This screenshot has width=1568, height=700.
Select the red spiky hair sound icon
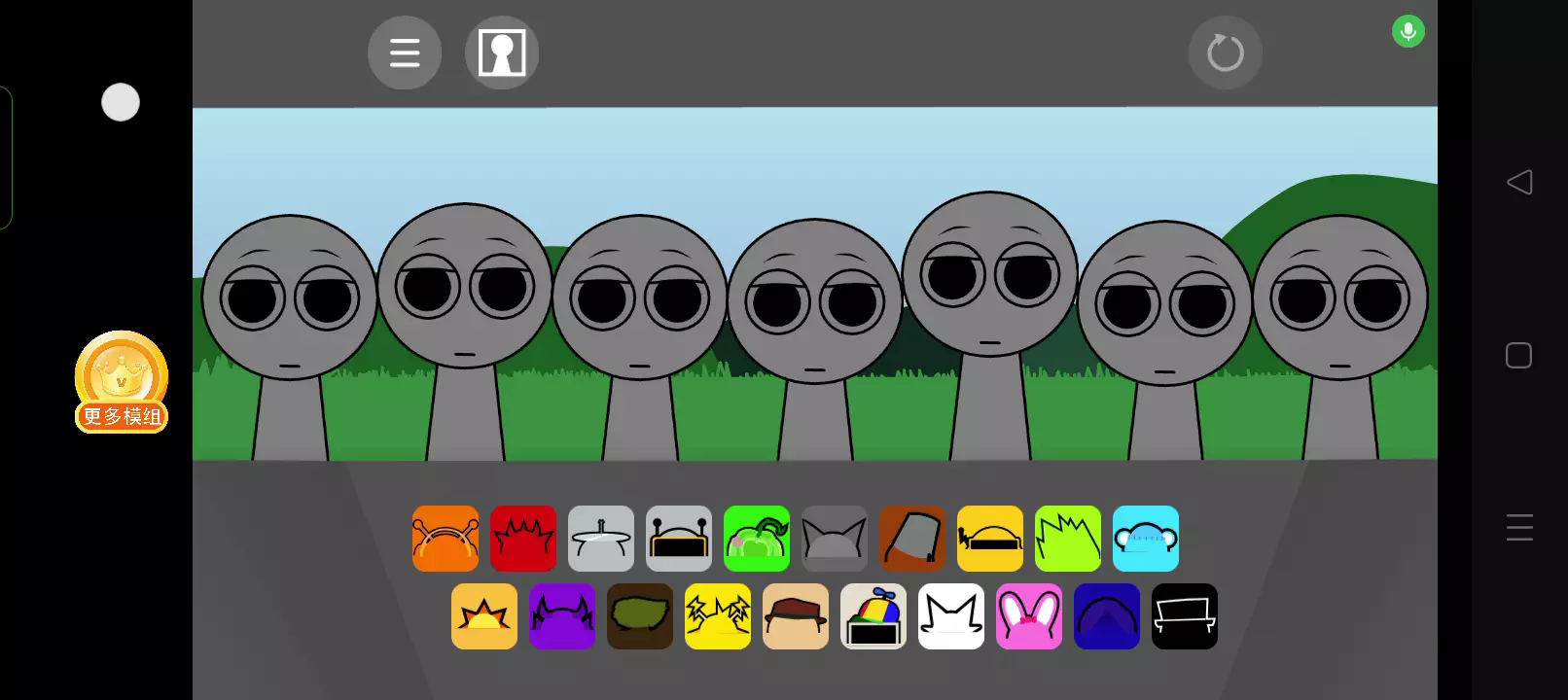(x=523, y=539)
